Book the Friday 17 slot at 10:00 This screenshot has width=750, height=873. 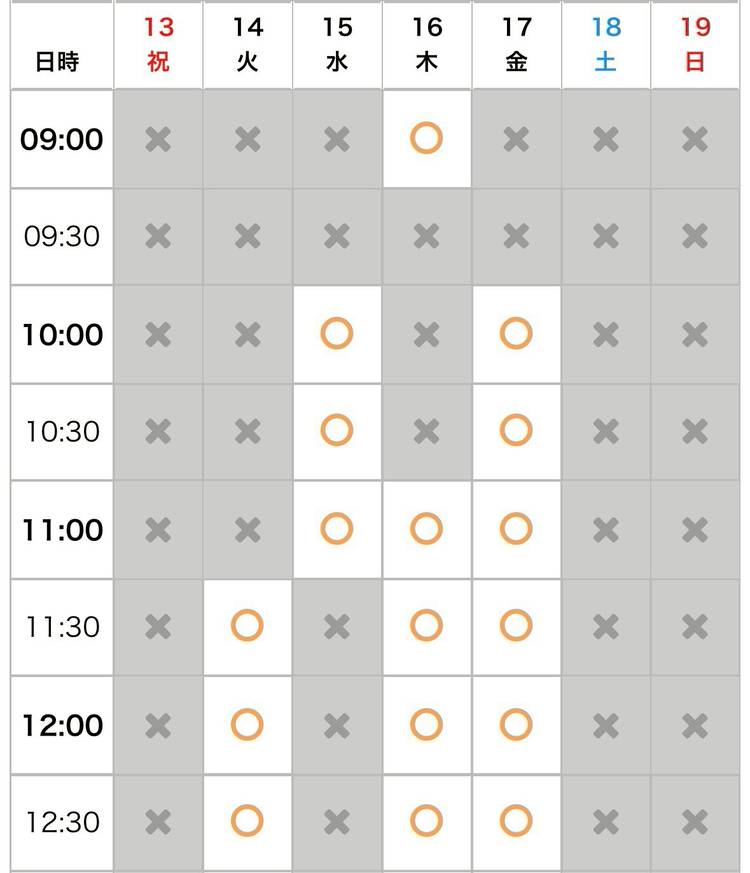point(516,333)
